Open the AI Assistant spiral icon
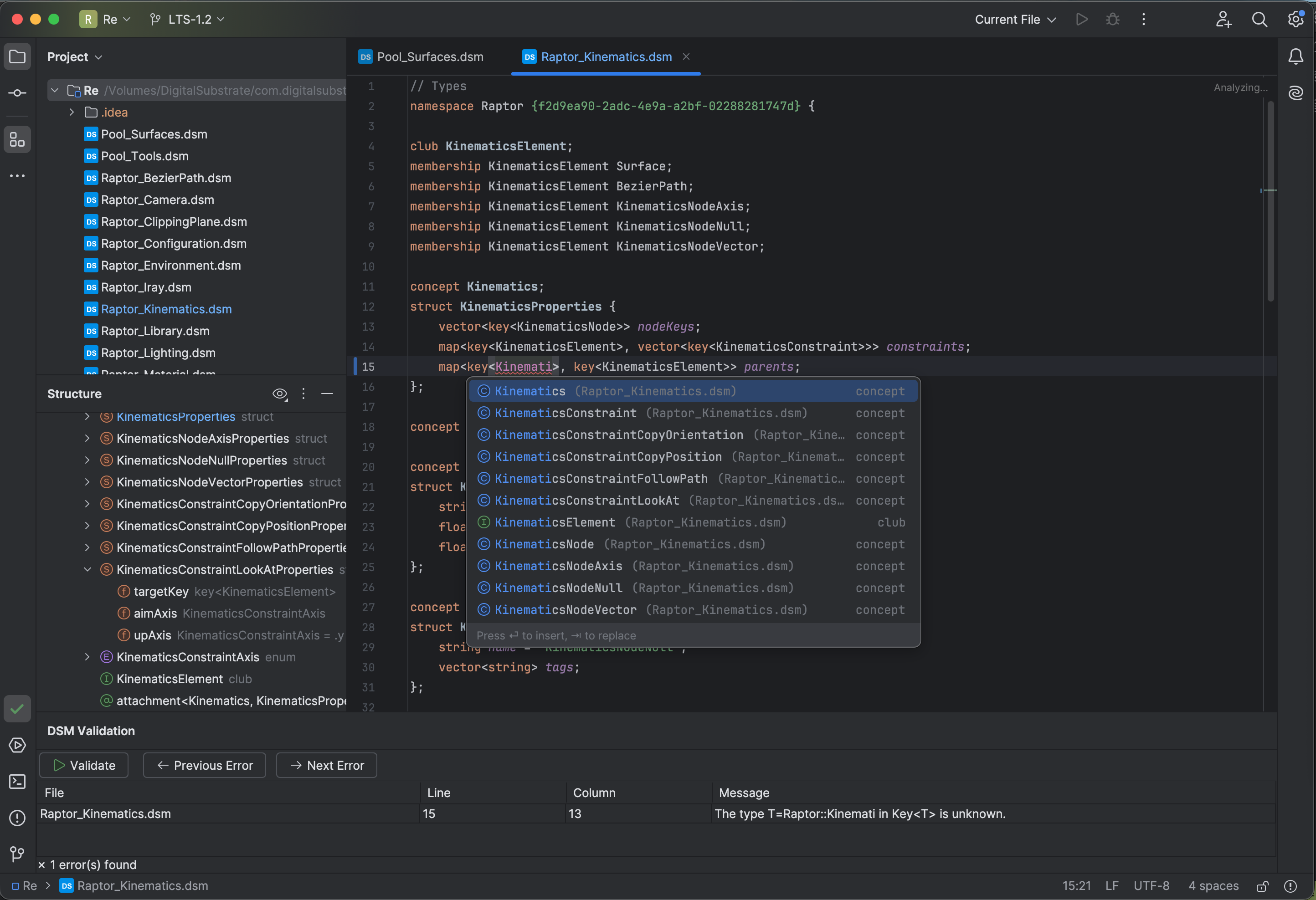This screenshot has width=1316, height=900. pyautogui.click(x=1295, y=93)
